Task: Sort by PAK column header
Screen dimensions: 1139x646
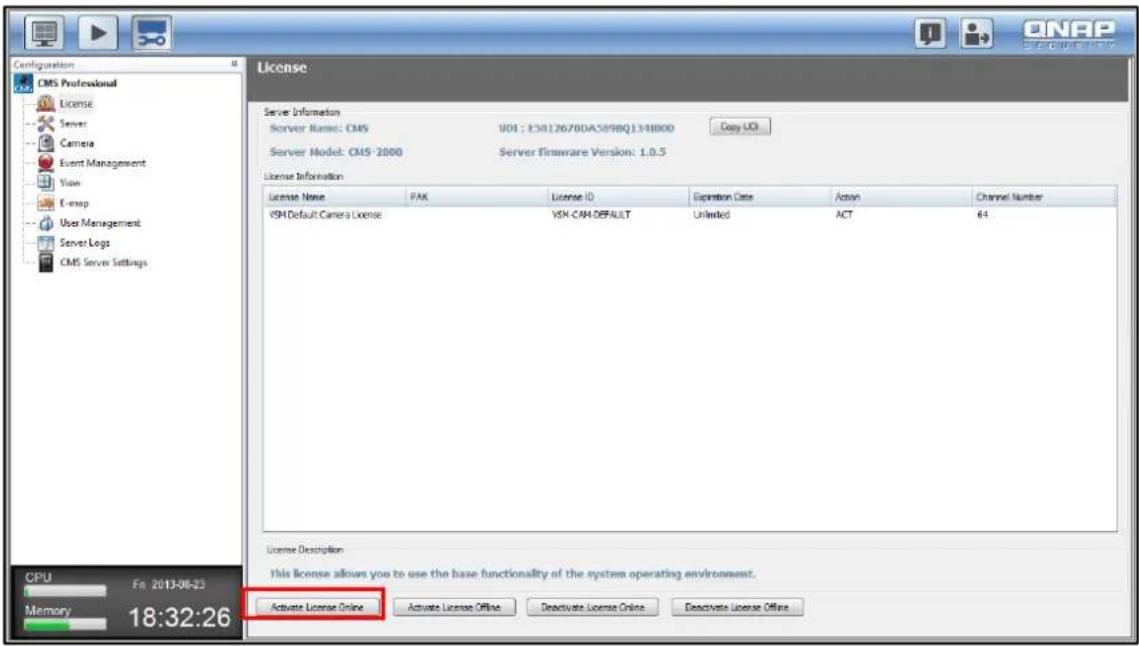Action: tap(475, 197)
